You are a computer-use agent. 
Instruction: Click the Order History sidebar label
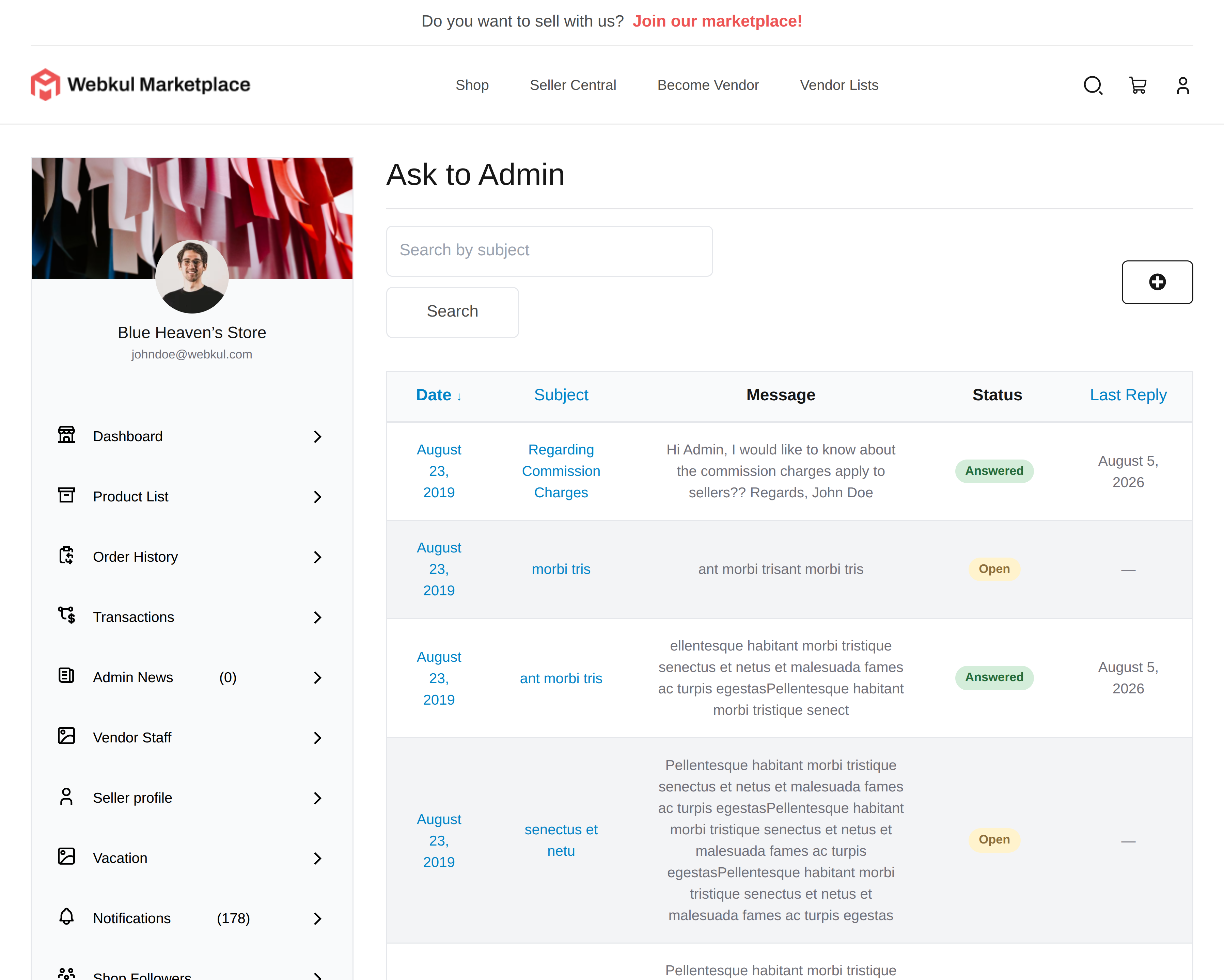(x=135, y=557)
